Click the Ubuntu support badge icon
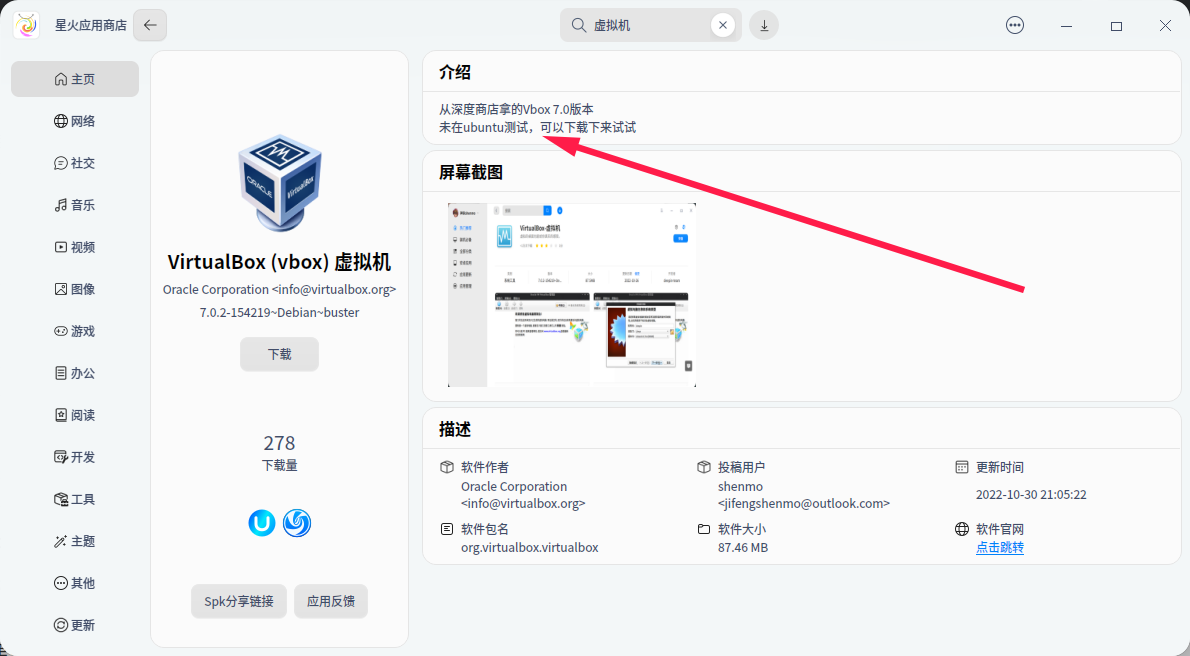The image size is (1190, 656). pyautogui.click(x=262, y=523)
